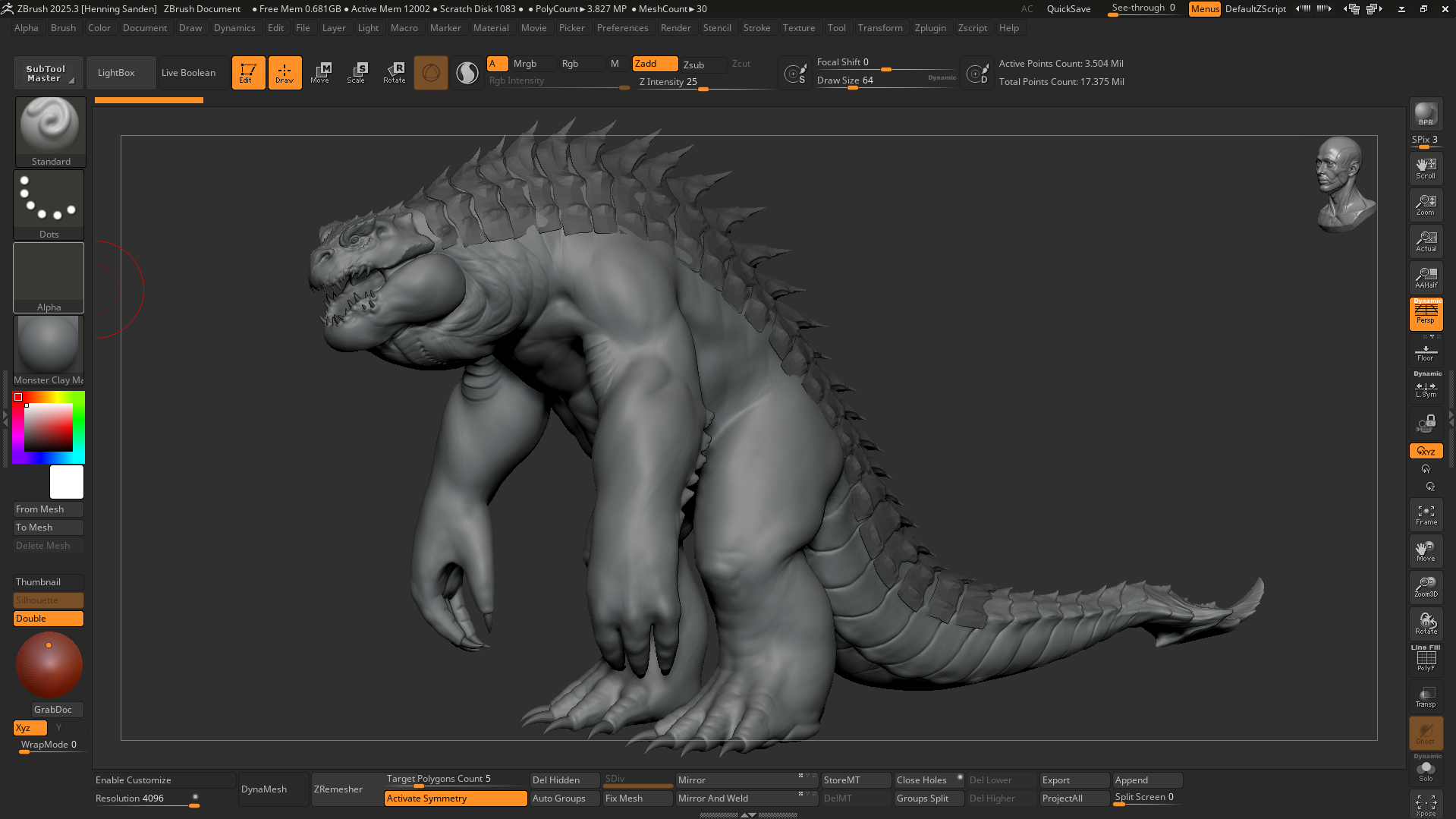Click the Focal Shift slider

[x=886, y=63]
